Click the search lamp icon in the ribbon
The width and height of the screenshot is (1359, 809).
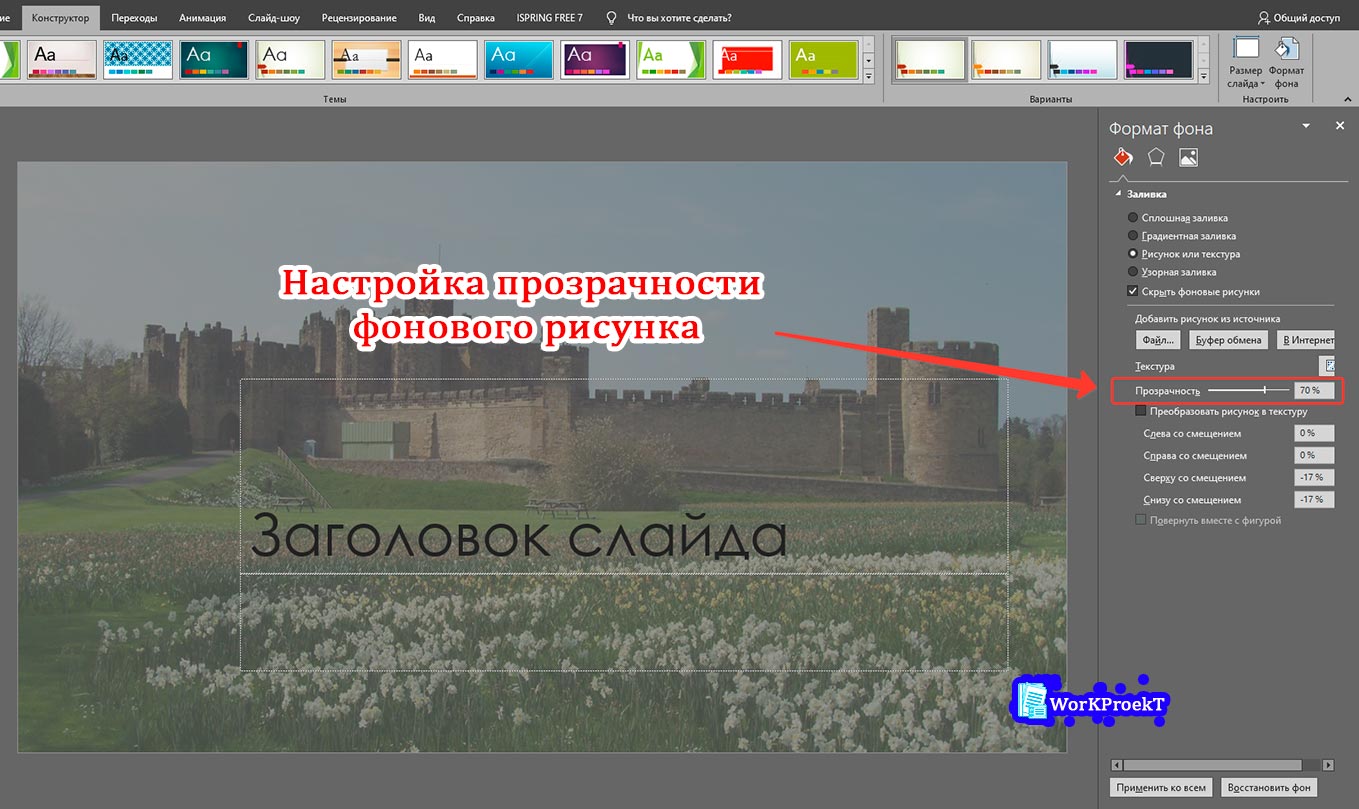point(608,17)
